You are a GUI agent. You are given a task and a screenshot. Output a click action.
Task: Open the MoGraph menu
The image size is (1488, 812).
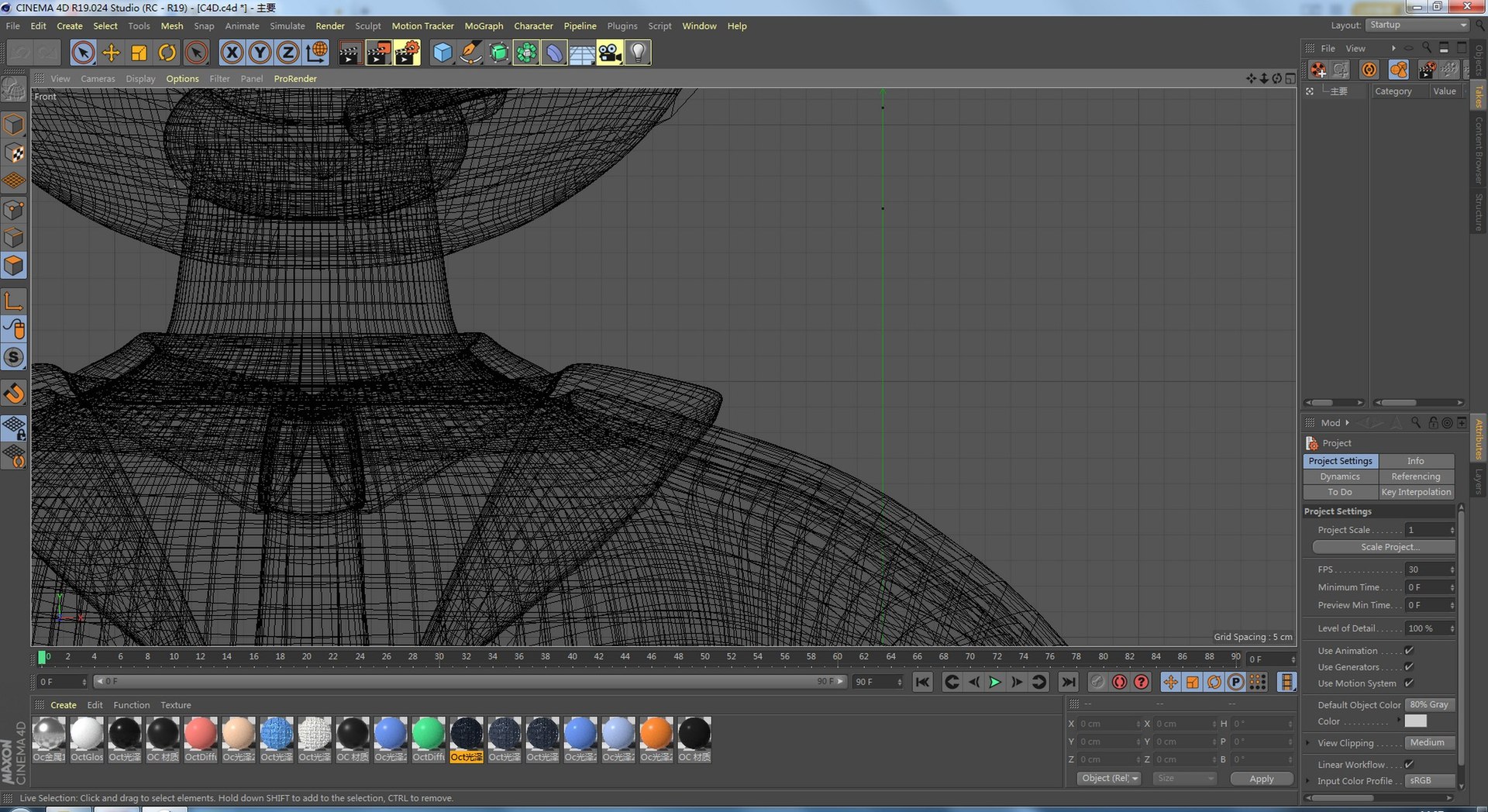click(484, 26)
